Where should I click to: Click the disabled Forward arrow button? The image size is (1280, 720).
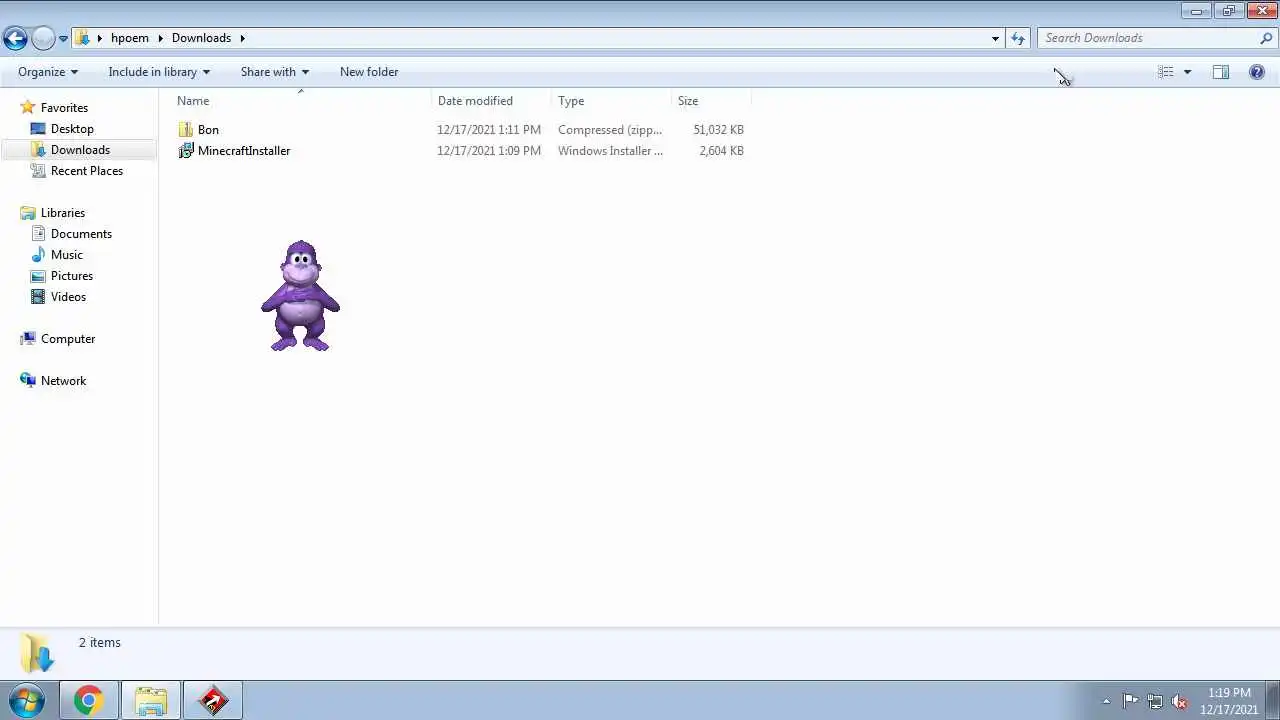pyautogui.click(x=43, y=38)
